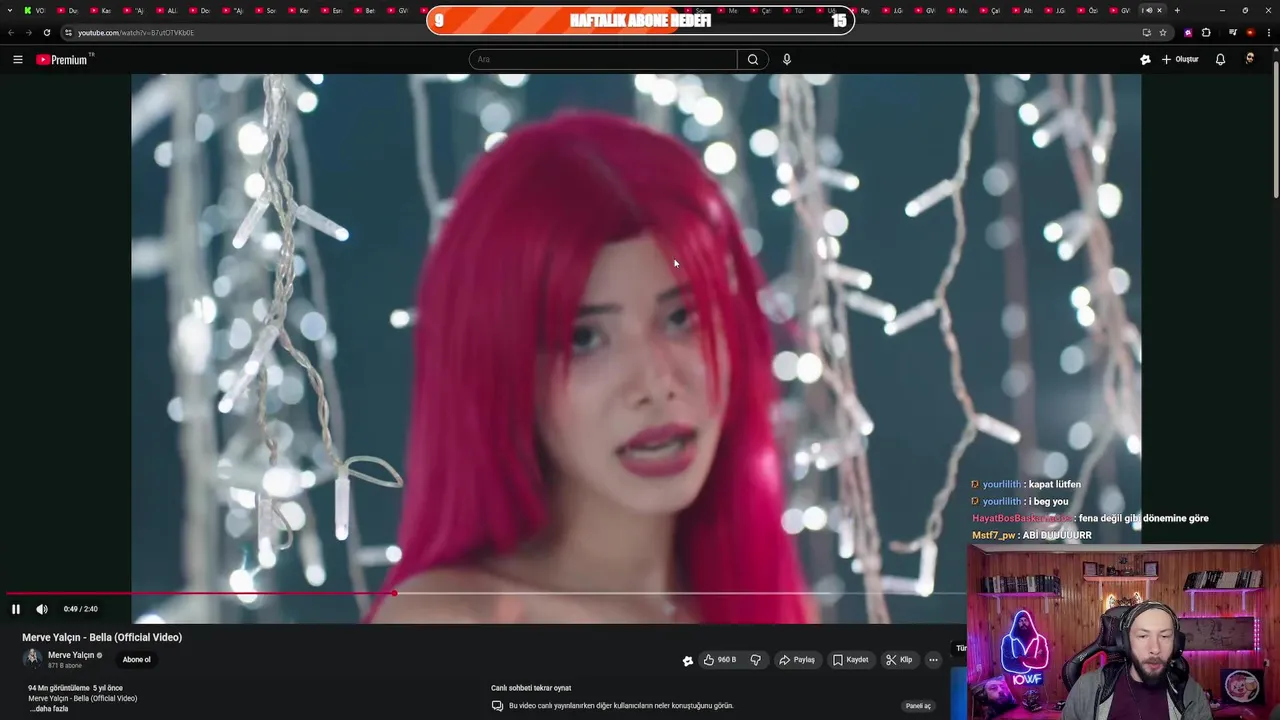The width and height of the screenshot is (1280, 720).
Task: Open the browser extensions puzzle icon
Action: (1206, 32)
